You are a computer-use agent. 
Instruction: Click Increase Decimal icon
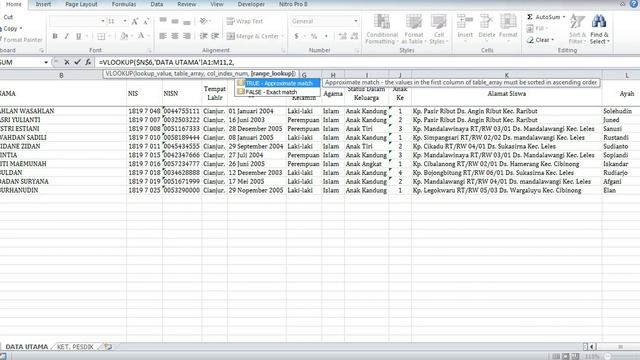[342, 36]
